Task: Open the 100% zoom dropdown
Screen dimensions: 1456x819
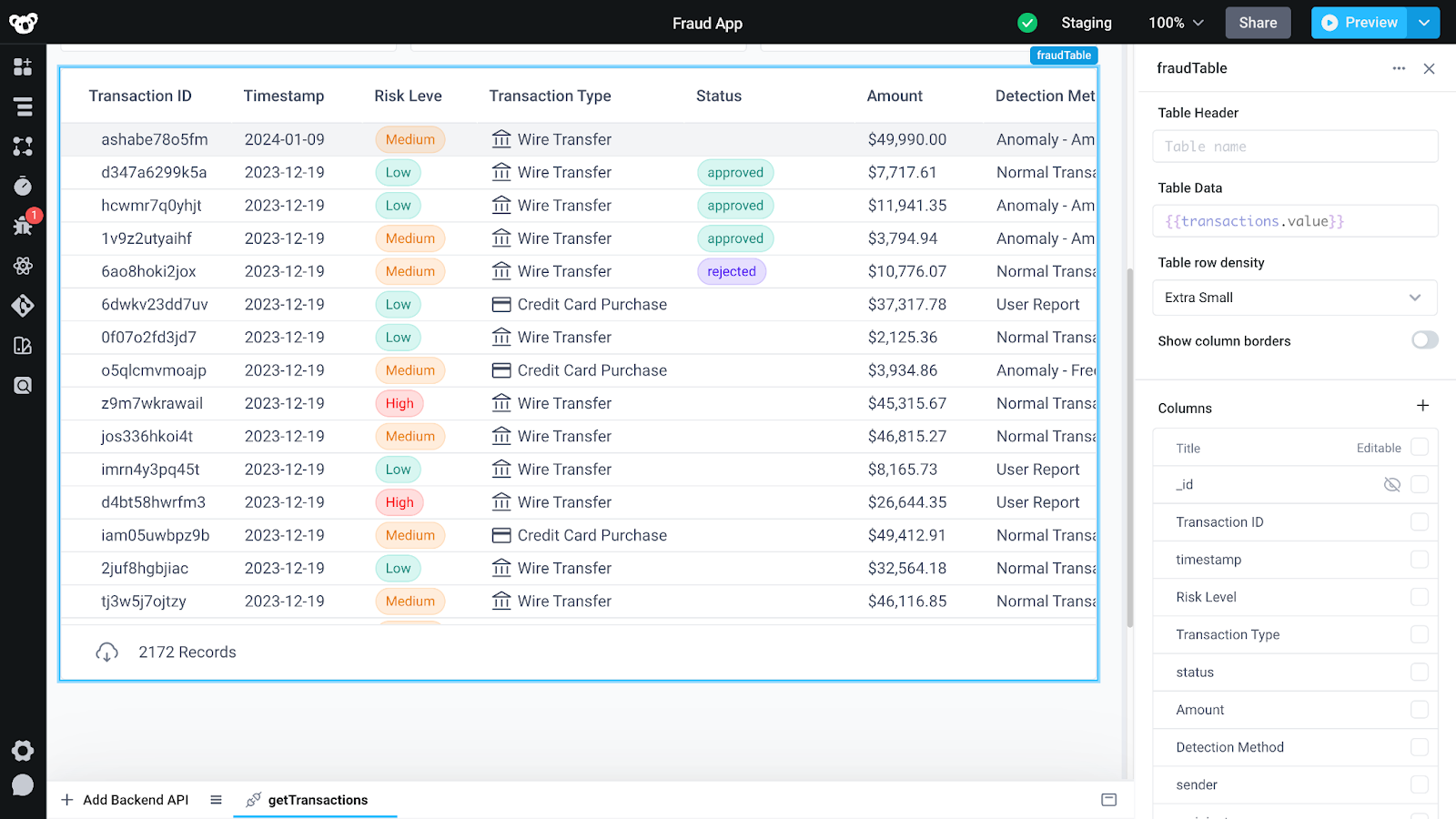Action: click(x=1175, y=22)
